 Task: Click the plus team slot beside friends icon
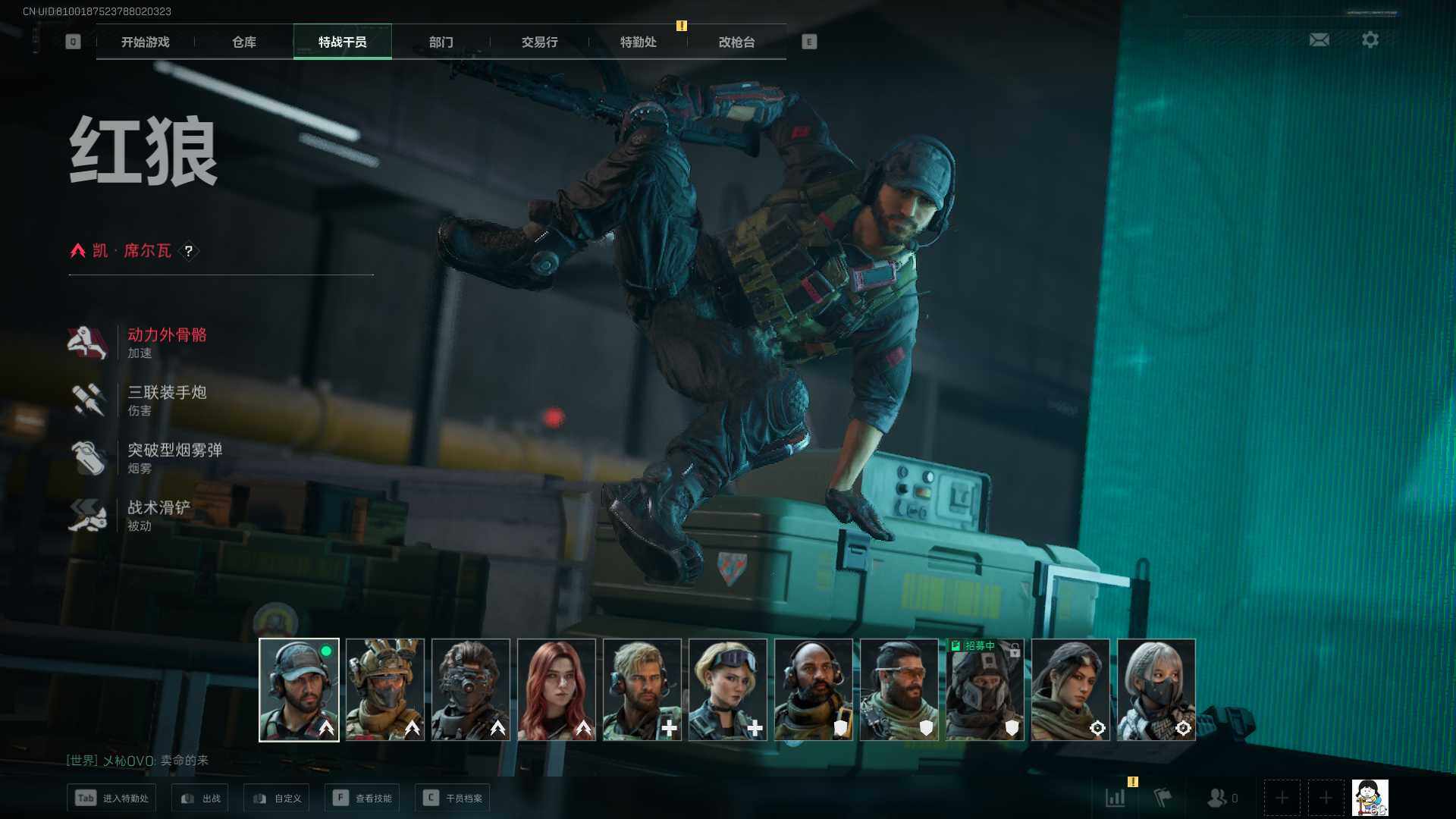pos(1282,798)
